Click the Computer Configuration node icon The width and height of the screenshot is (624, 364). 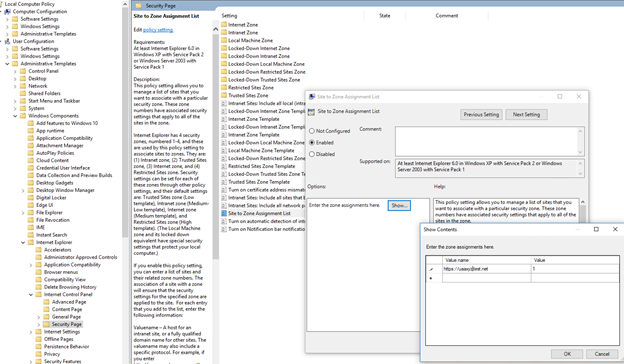tap(7, 12)
